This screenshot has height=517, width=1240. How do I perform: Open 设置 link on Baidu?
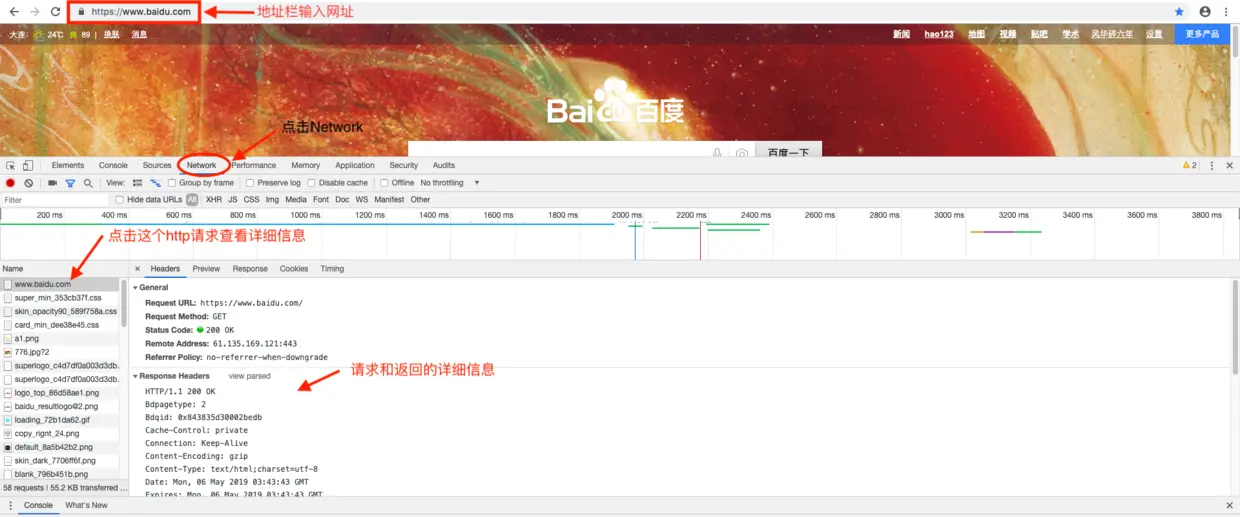[x=1154, y=34]
